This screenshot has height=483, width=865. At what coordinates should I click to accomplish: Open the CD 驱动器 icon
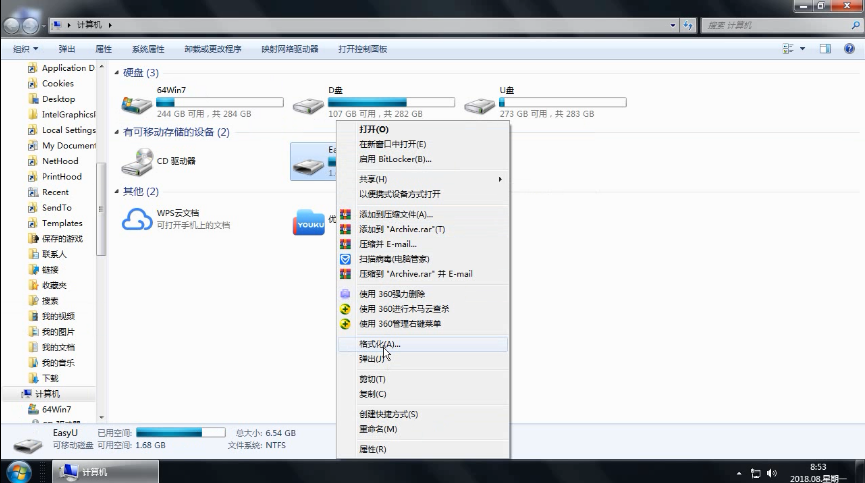coord(136,162)
